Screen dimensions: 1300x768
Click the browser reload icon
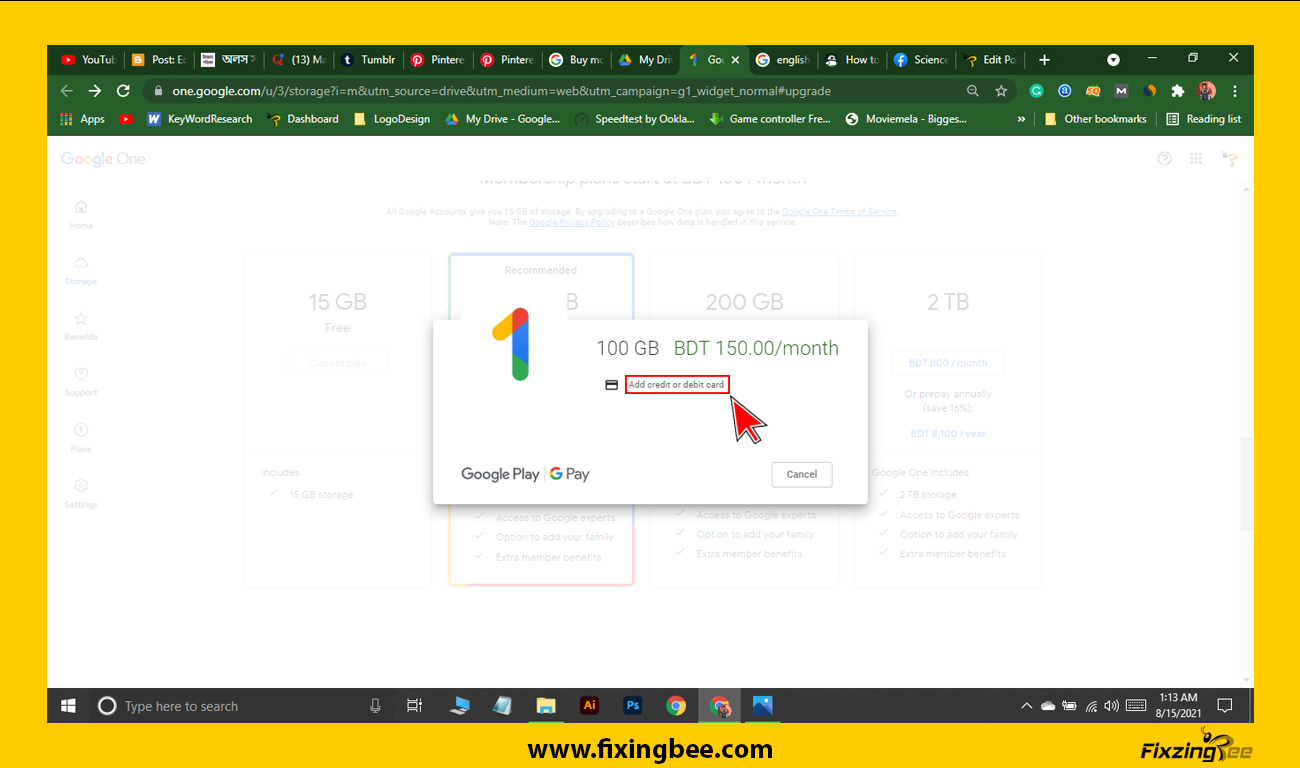tap(123, 91)
